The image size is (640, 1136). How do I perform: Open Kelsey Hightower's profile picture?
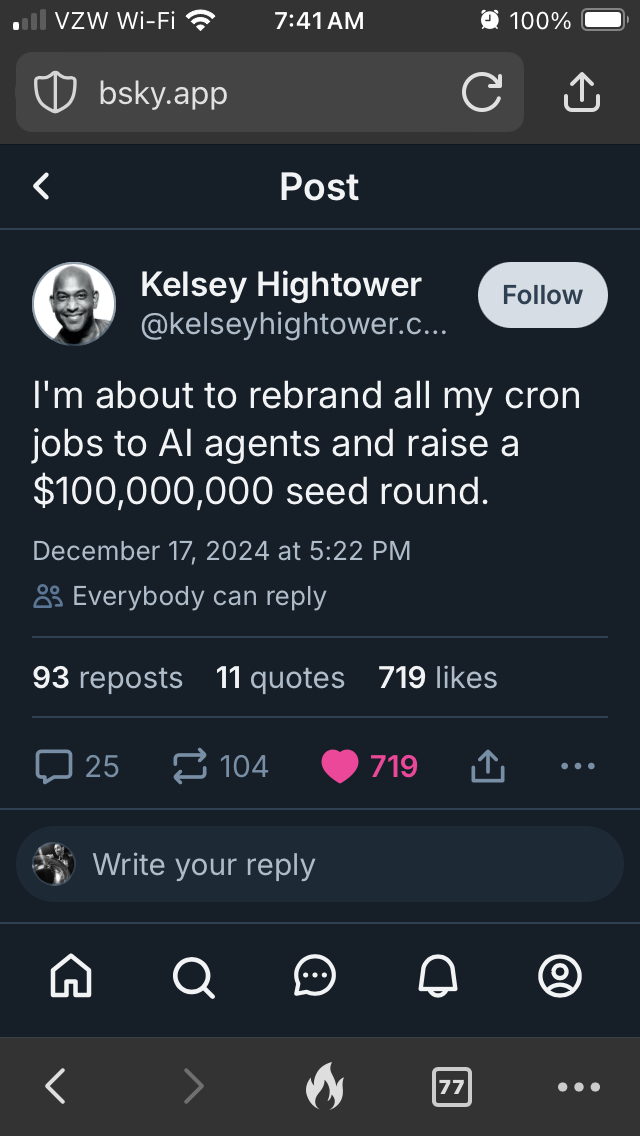tap(74, 303)
